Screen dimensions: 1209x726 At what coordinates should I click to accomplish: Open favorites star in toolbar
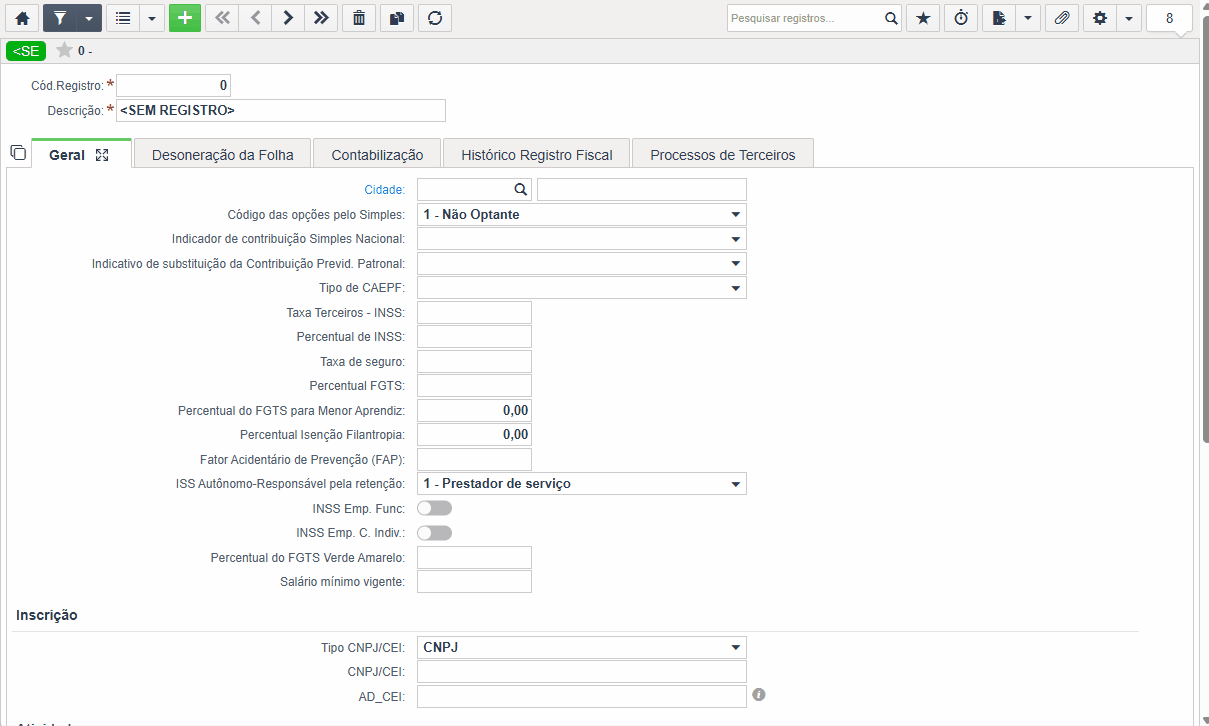pyautogui.click(x=923, y=18)
